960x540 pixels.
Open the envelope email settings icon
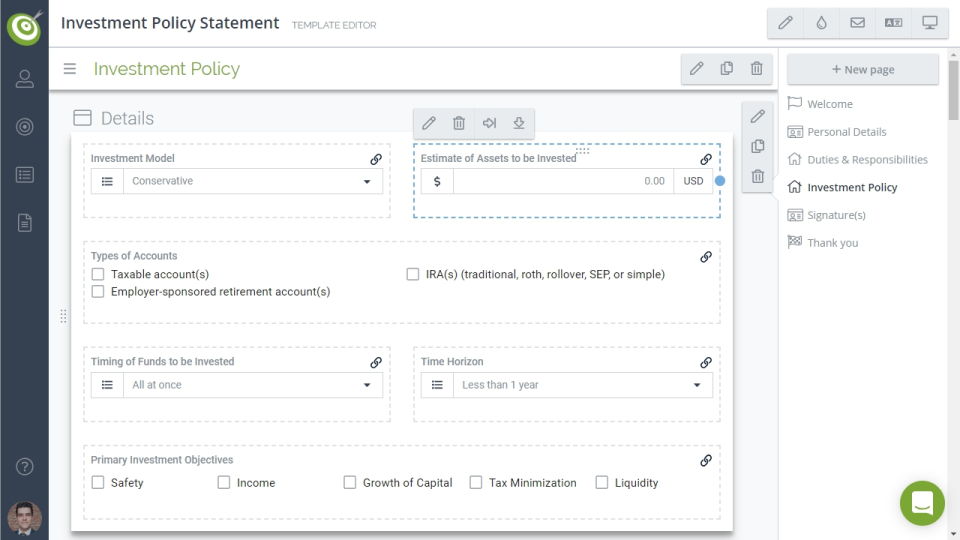click(x=858, y=23)
